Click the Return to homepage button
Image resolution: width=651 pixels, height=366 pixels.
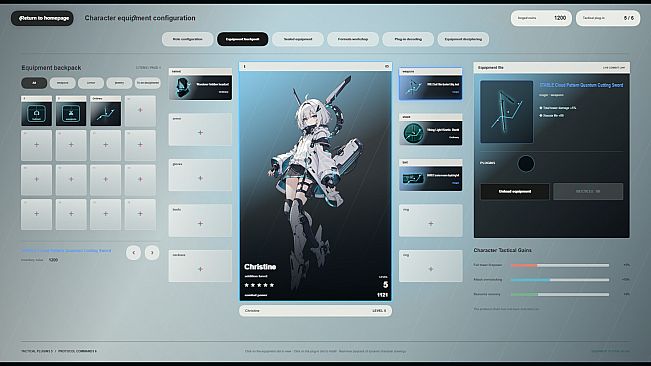42,18
